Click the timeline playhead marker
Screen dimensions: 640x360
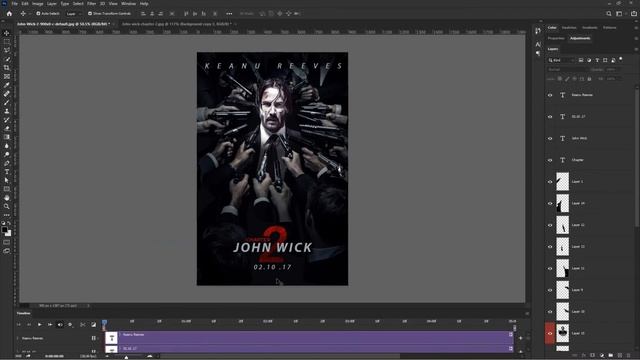coord(104,323)
